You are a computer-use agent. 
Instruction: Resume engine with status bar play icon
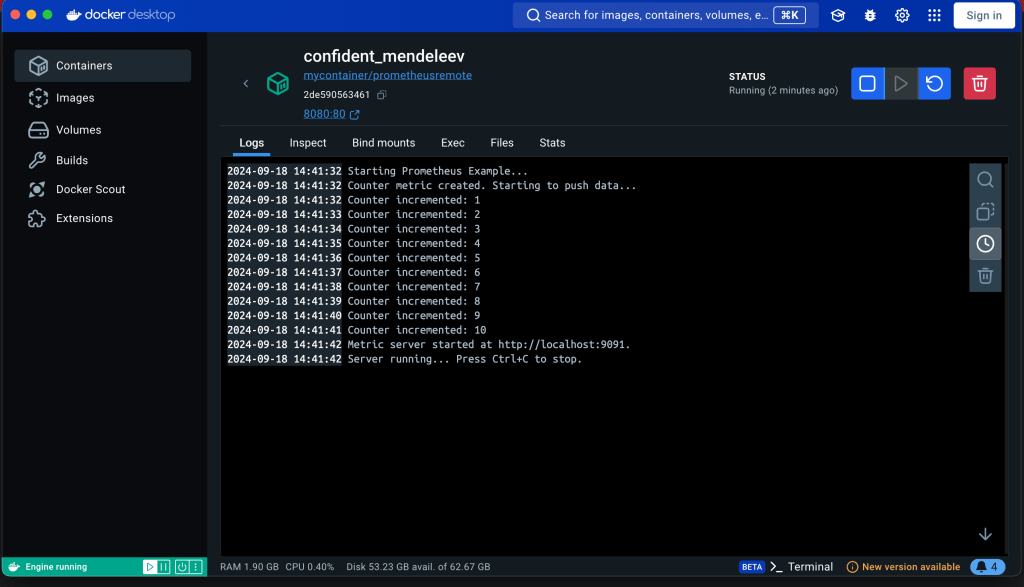(x=150, y=567)
